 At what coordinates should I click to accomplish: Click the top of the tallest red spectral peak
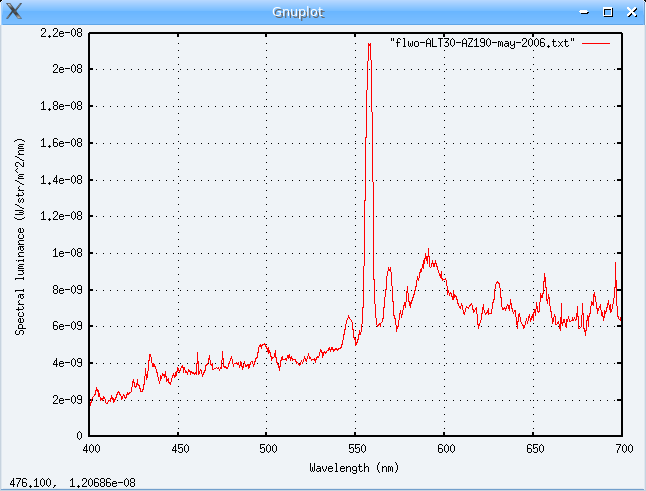coord(369,44)
